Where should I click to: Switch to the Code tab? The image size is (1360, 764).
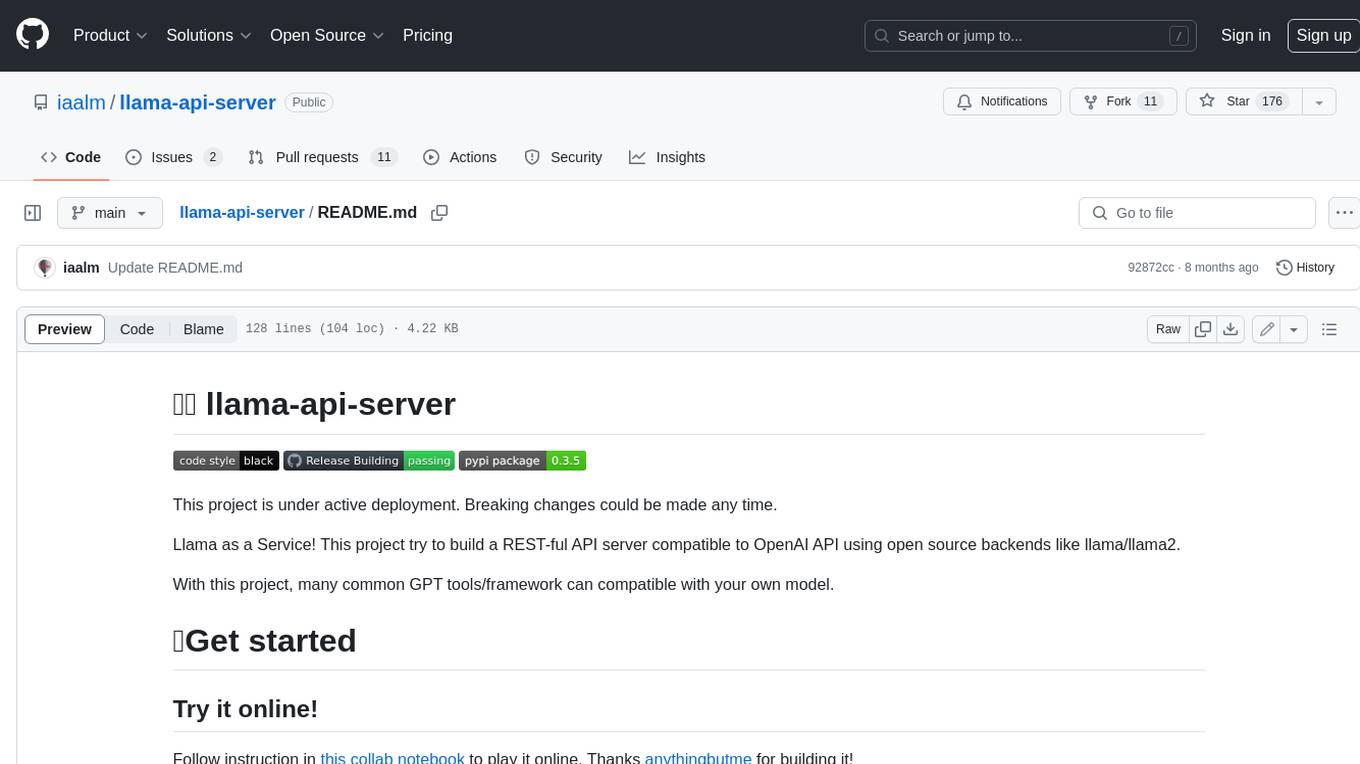tap(70, 157)
